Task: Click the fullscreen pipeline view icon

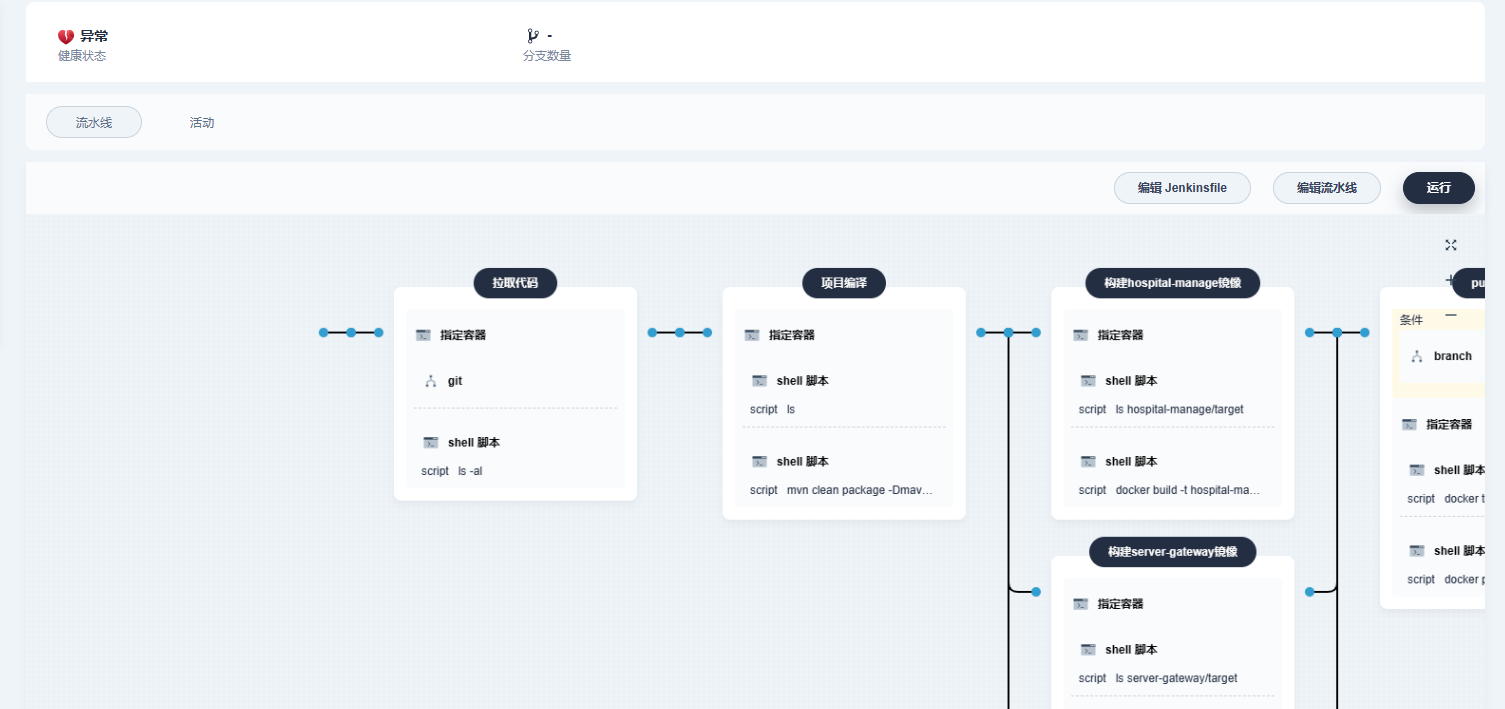Action: pyautogui.click(x=1450, y=245)
